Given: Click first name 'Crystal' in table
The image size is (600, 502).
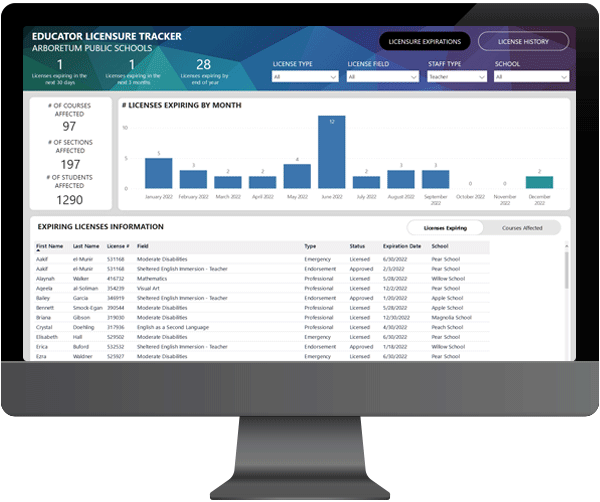Looking at the screenshot, I should (x=44, y=327).
